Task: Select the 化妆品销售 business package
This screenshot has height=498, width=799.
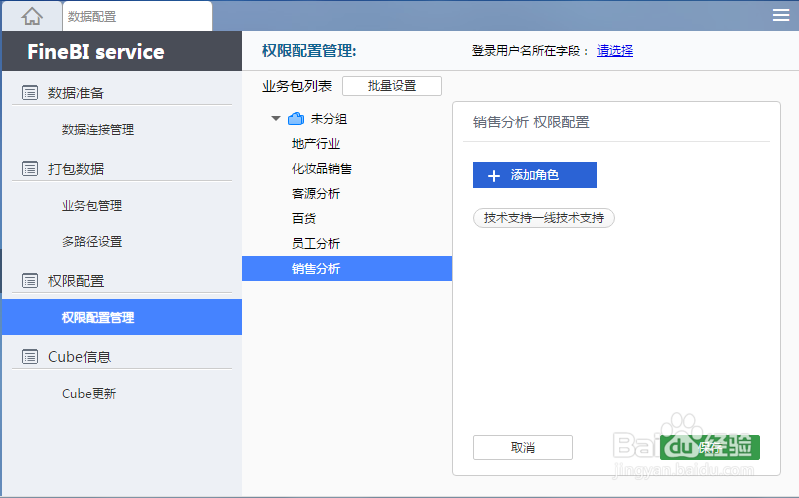Action: [x=322, y=169]
